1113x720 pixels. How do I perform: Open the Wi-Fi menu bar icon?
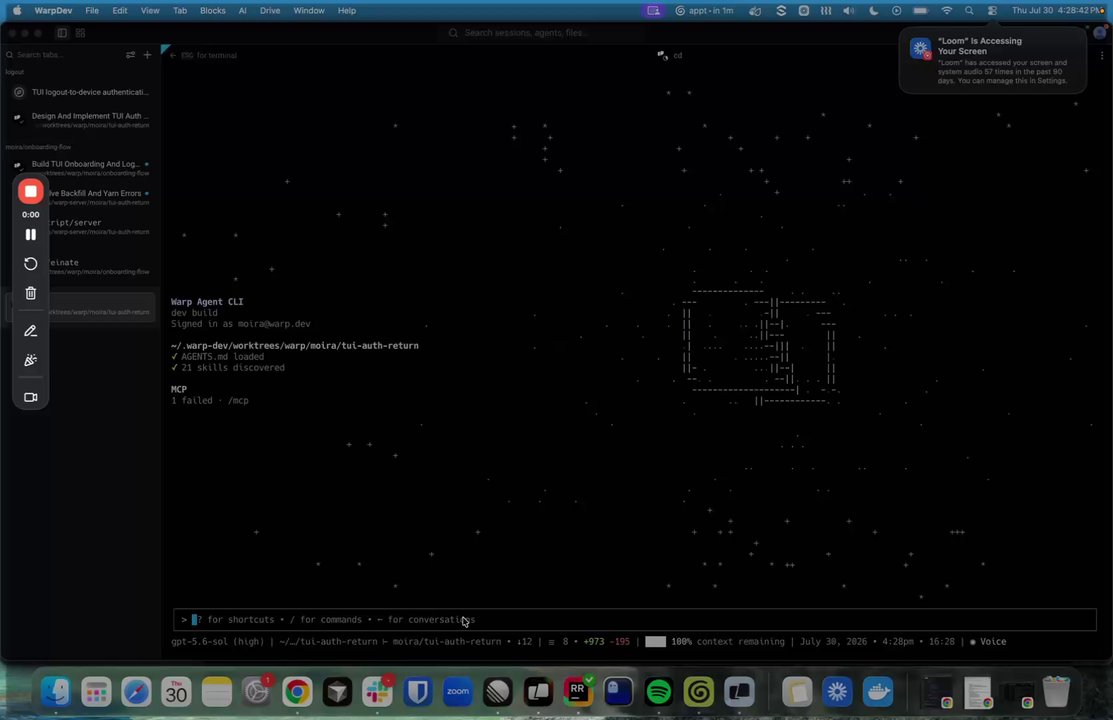tap(946, 11)
